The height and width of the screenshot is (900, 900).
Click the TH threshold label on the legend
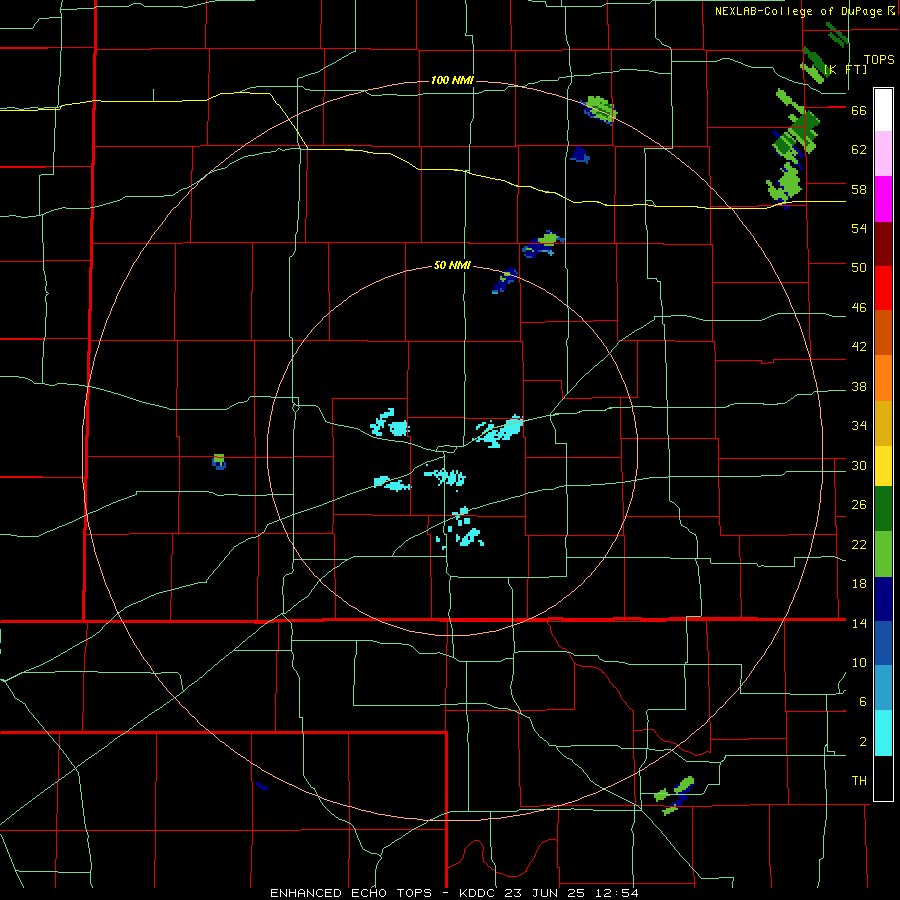tap(859, 781)
